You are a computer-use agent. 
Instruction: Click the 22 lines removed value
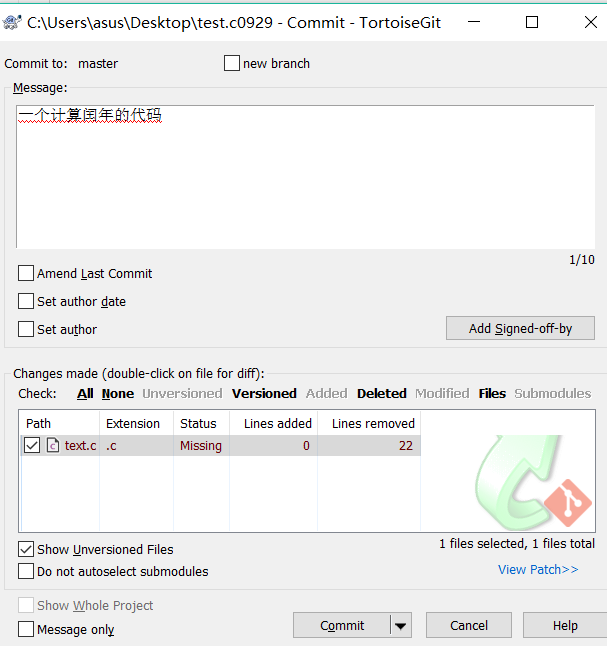[405, 445]
